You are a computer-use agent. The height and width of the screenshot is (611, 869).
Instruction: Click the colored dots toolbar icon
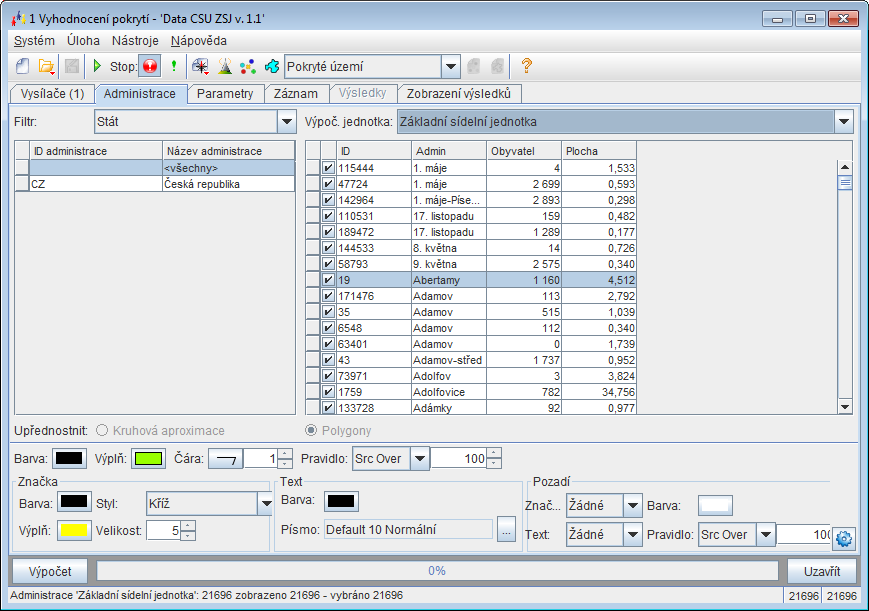[x=248, y=67]
